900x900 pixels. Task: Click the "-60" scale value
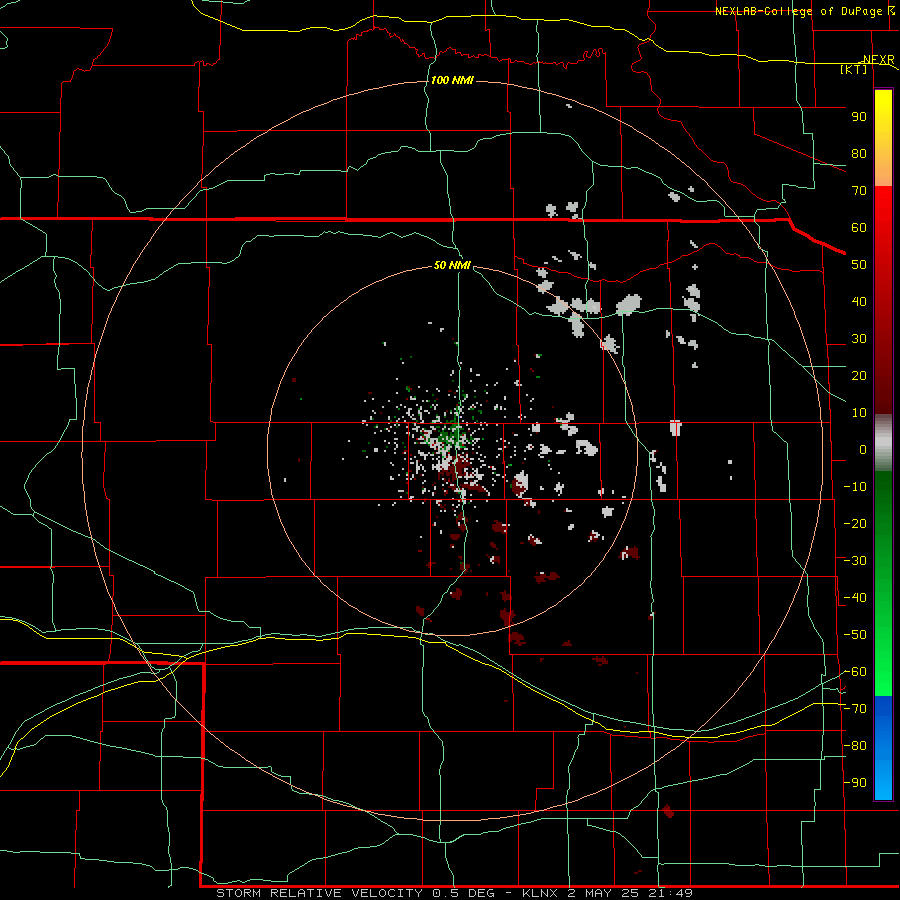855,672
